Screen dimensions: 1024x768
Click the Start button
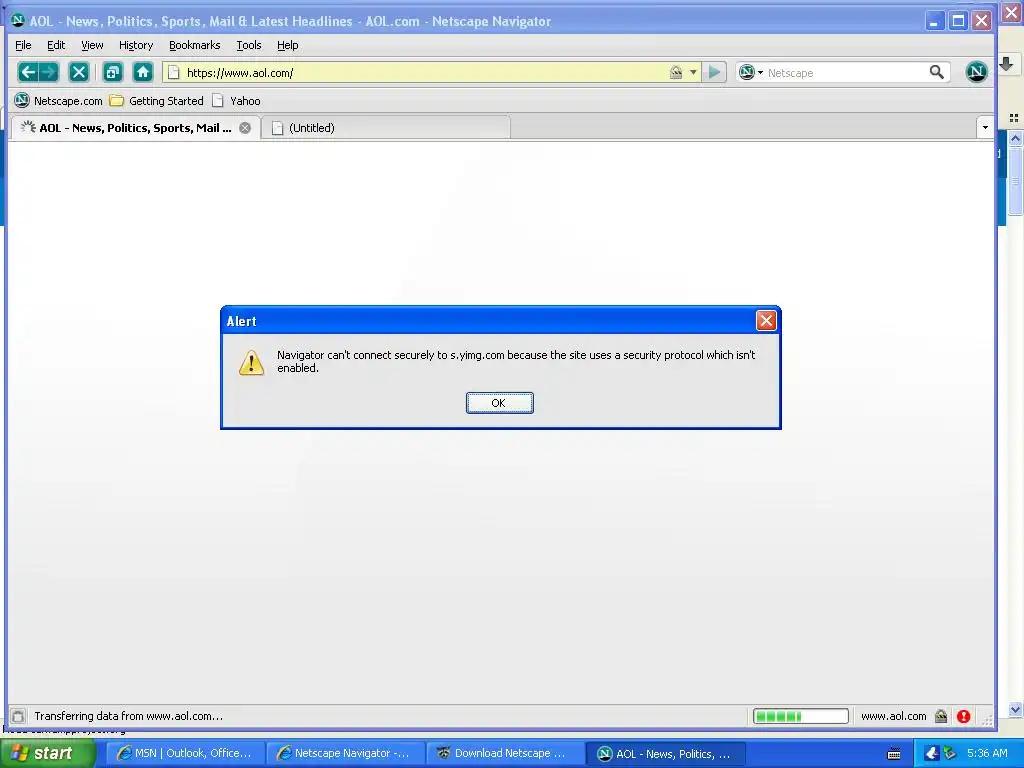[x=47, y=754]
